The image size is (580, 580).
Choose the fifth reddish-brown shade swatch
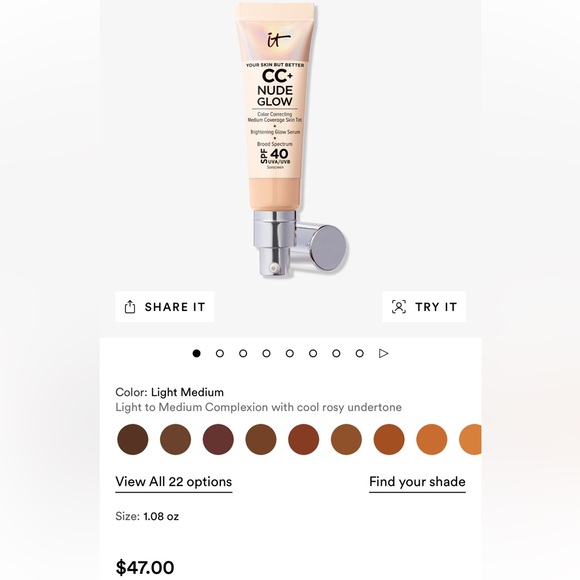304,439
